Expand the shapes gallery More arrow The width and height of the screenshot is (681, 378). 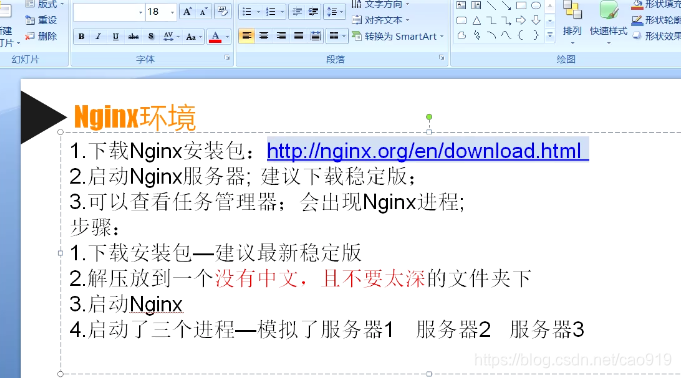coord(550,35)
